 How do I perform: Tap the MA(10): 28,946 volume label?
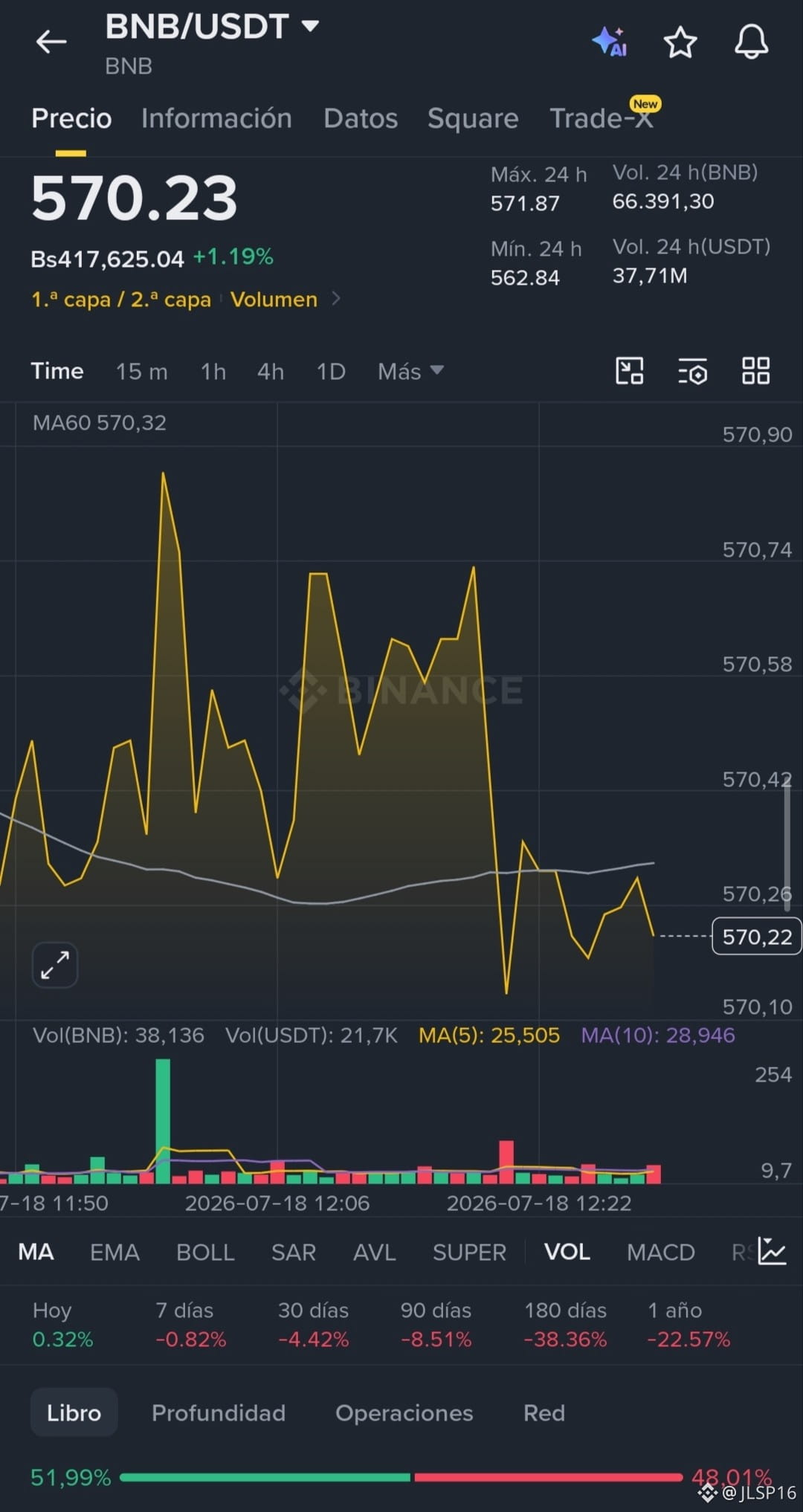[658, 1036]
